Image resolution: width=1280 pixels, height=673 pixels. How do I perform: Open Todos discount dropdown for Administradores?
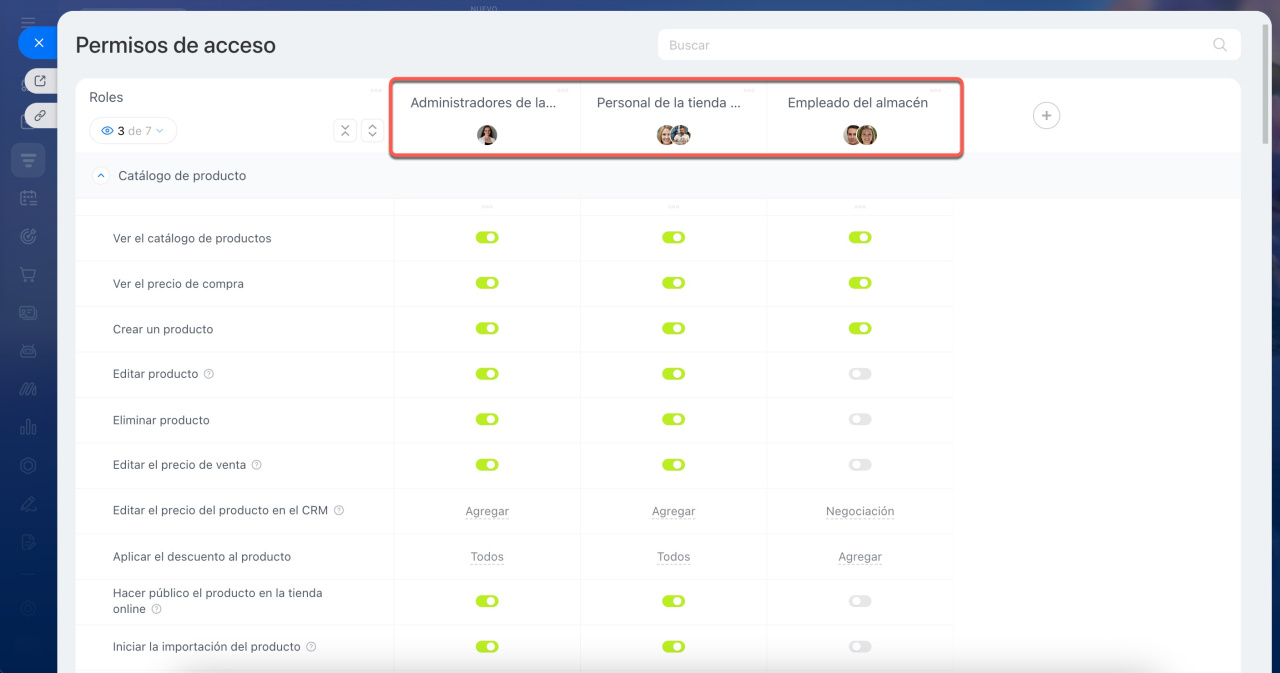(487, 557)
